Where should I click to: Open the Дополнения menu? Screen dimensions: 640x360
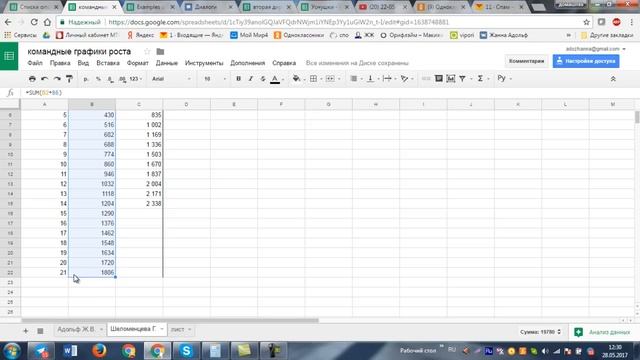pos(248,63)
